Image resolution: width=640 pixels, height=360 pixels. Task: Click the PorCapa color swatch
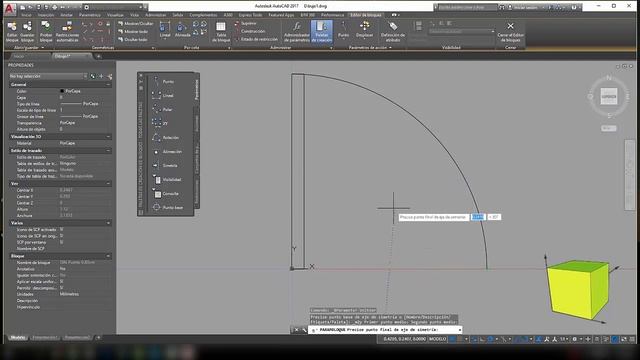click(62, 91)
